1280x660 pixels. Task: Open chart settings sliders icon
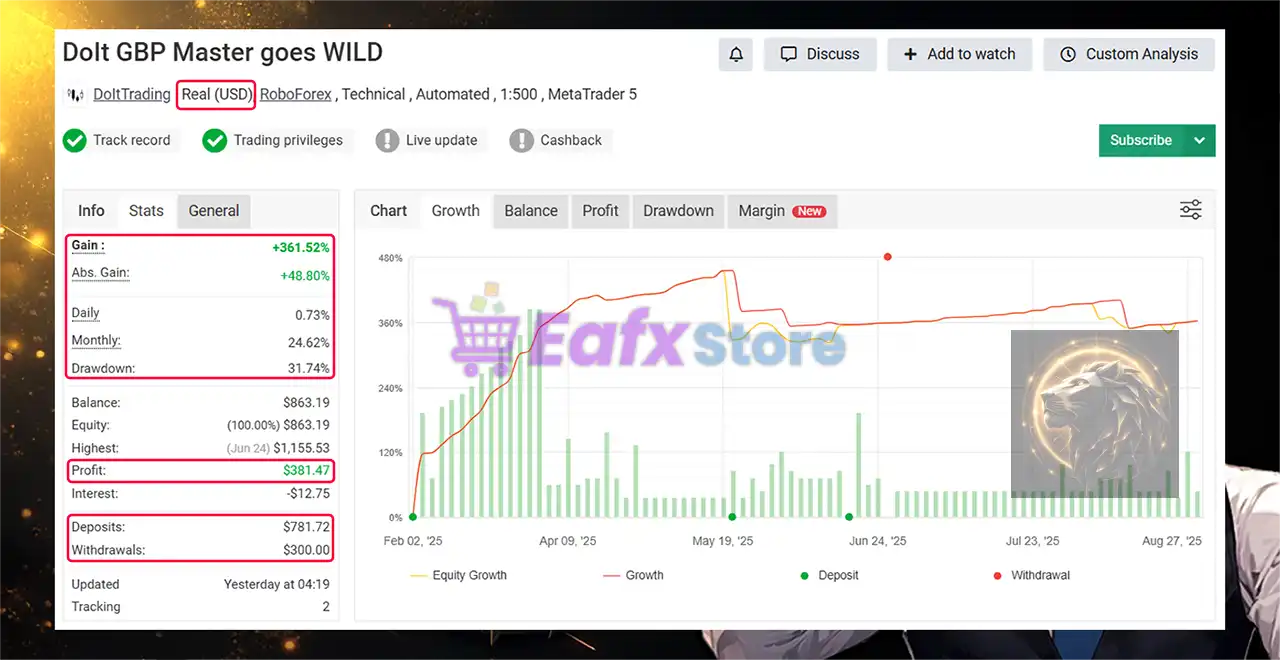click(1190, 210)
